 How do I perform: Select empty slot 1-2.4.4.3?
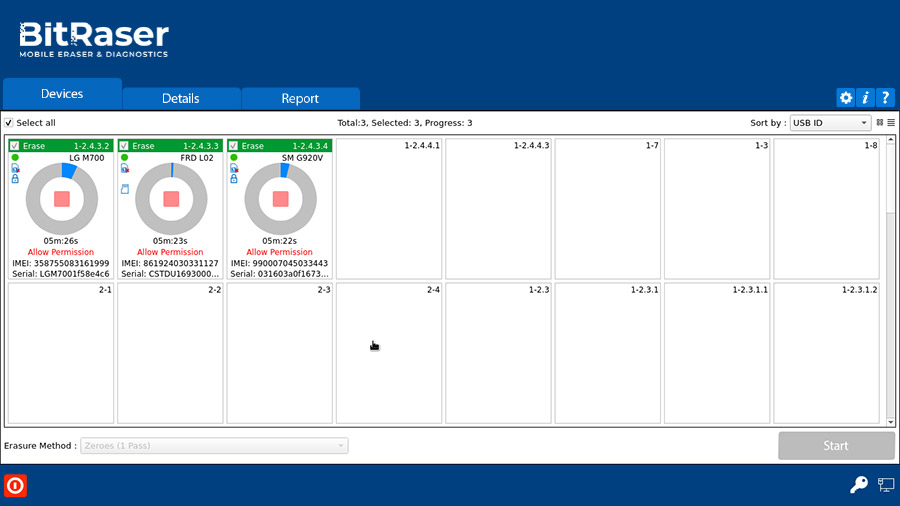click(x=498, y=209)
